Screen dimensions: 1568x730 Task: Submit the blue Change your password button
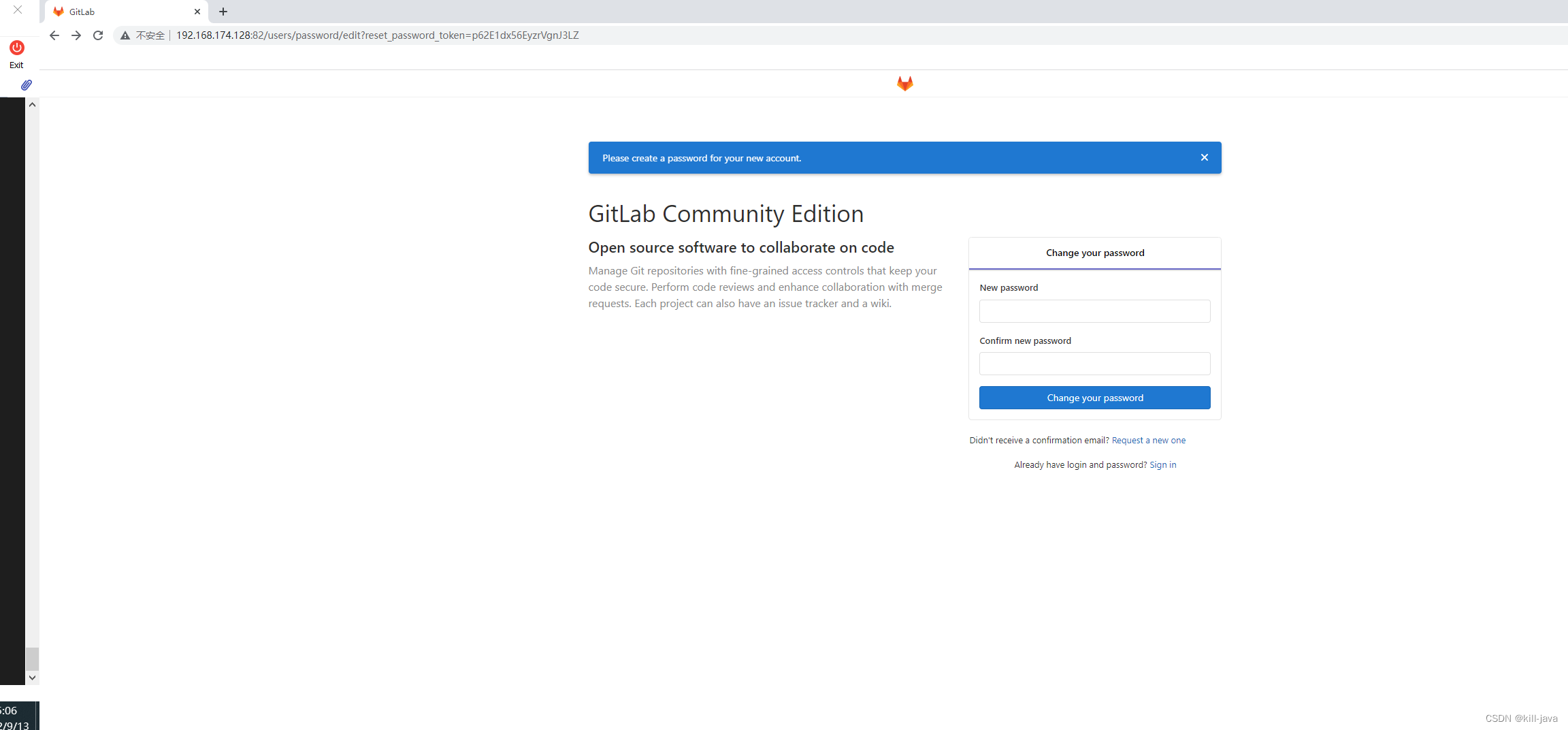[x=1094, y=398]
